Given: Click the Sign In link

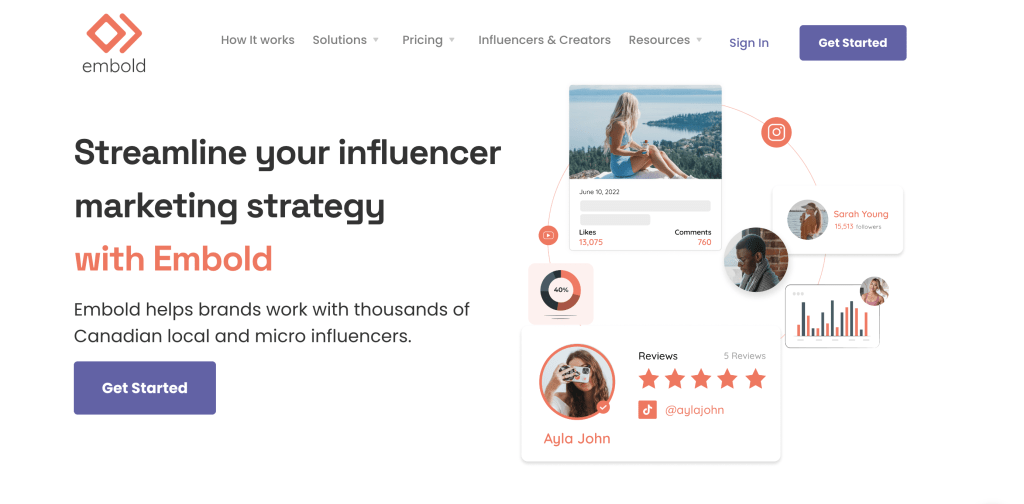Looking at the screenshot, I should (x=748, y=43).
